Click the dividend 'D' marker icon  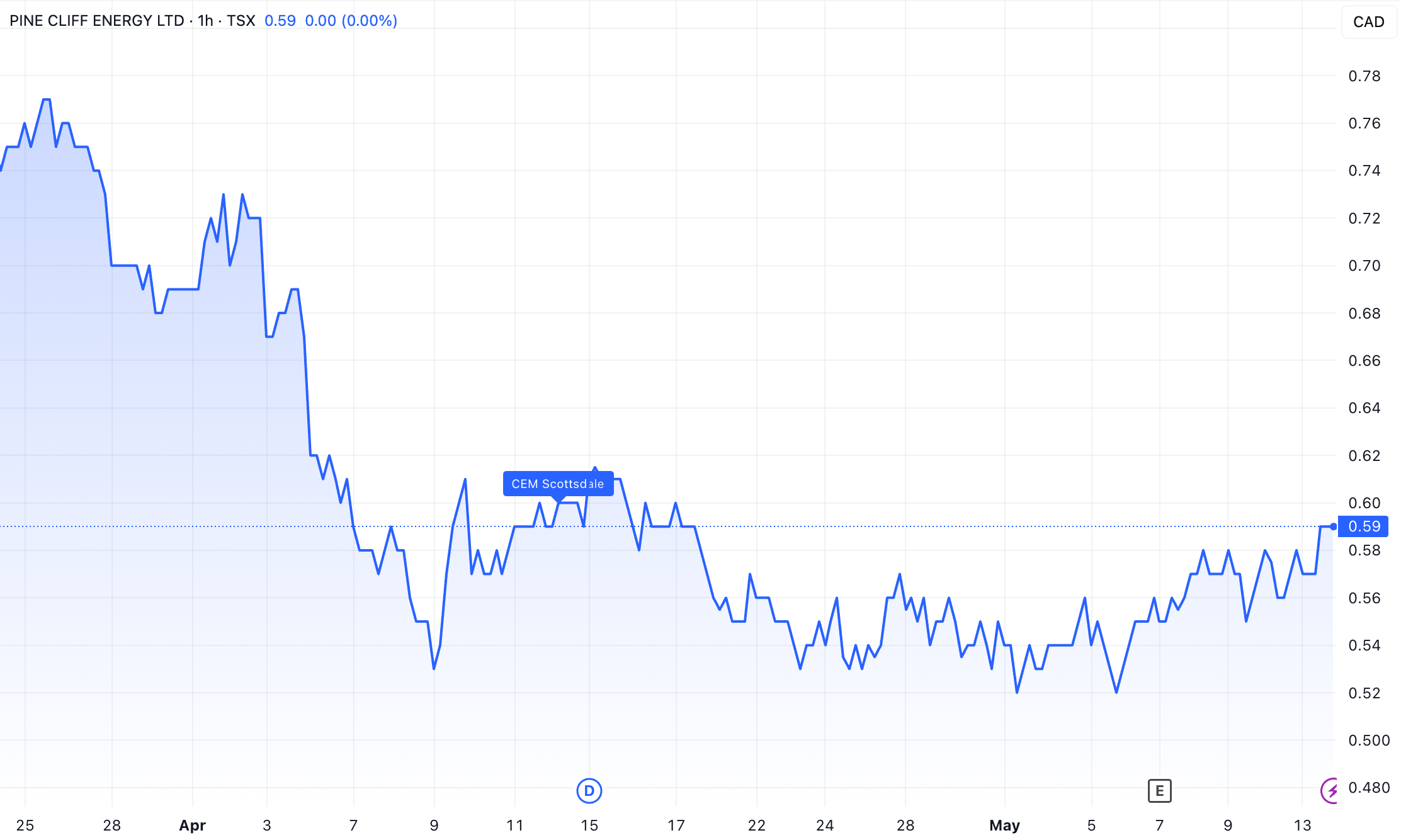[589, 790]
